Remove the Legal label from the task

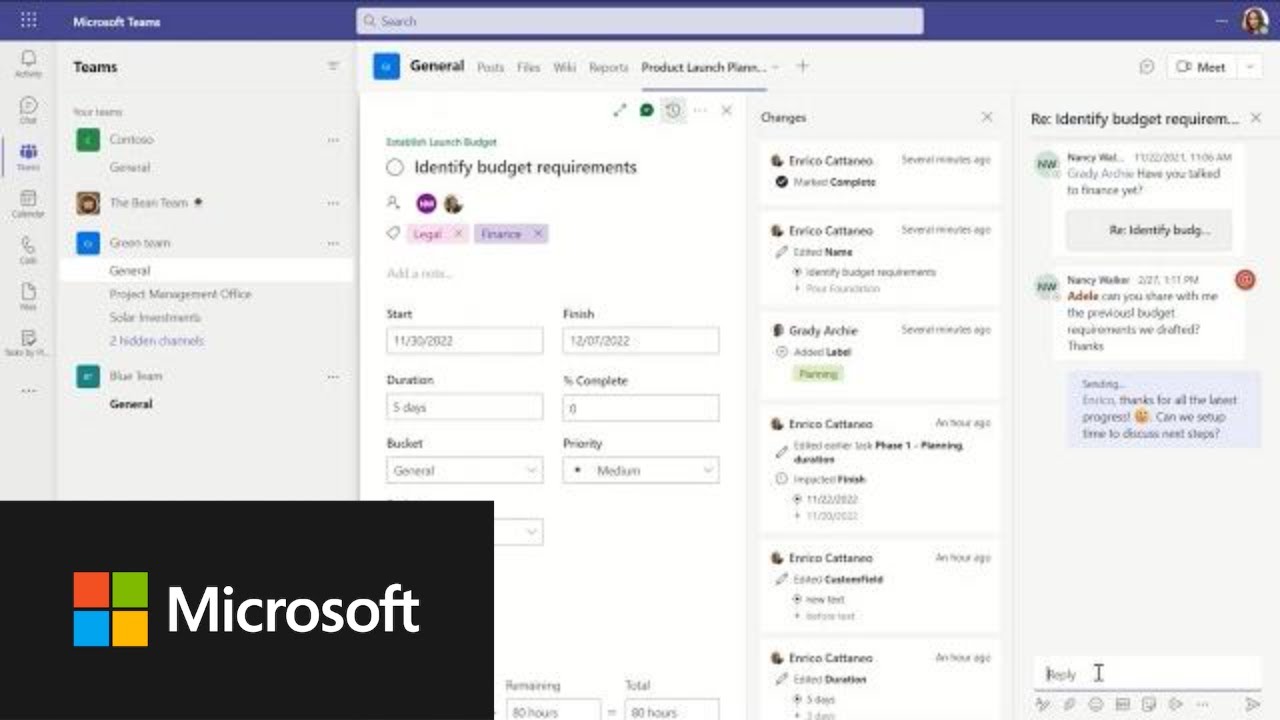point(459,233)
